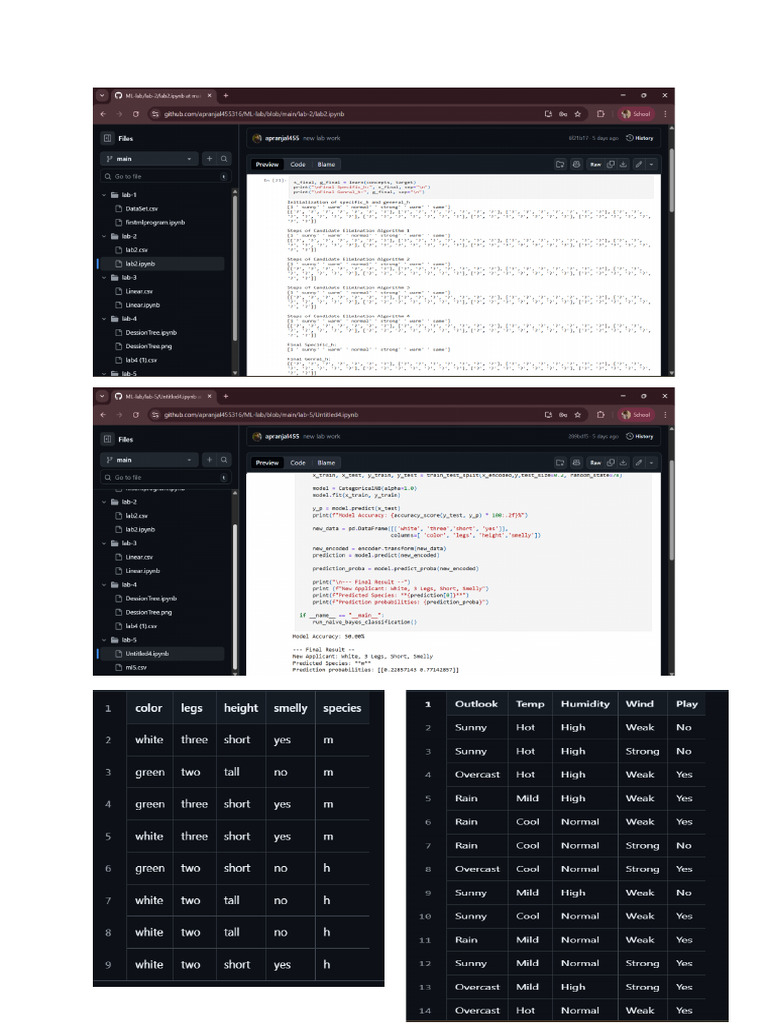Image resolution: width=768 pixels, height=1024 pixels.
Task: Open firstmlprogram.ipynb in top window file tree
Action: (155, 222)
